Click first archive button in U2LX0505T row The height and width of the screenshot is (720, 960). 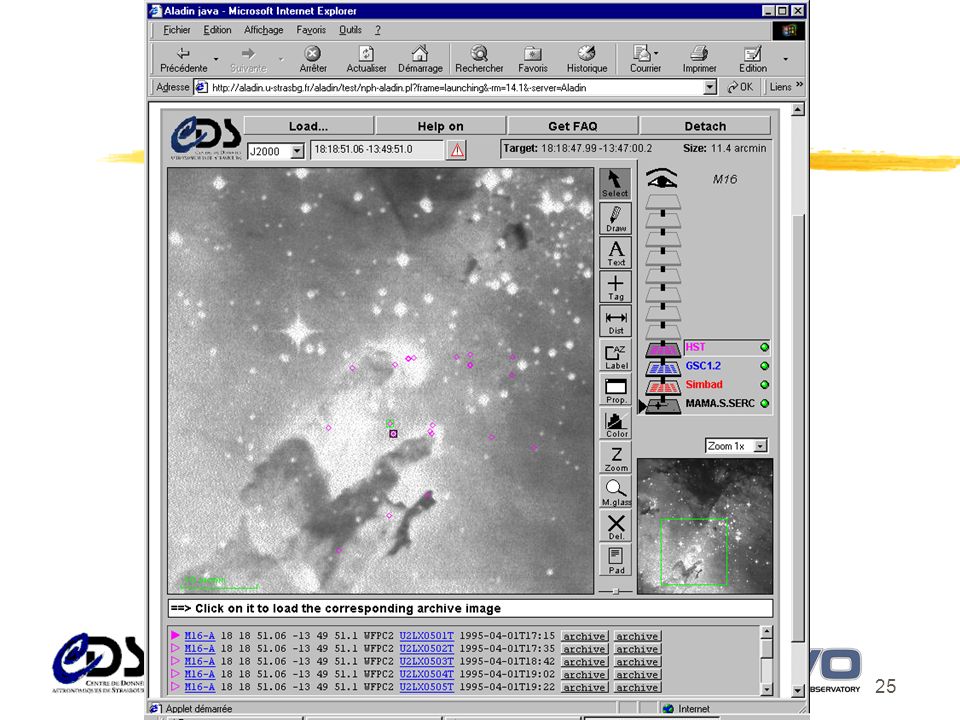point(584,688)
